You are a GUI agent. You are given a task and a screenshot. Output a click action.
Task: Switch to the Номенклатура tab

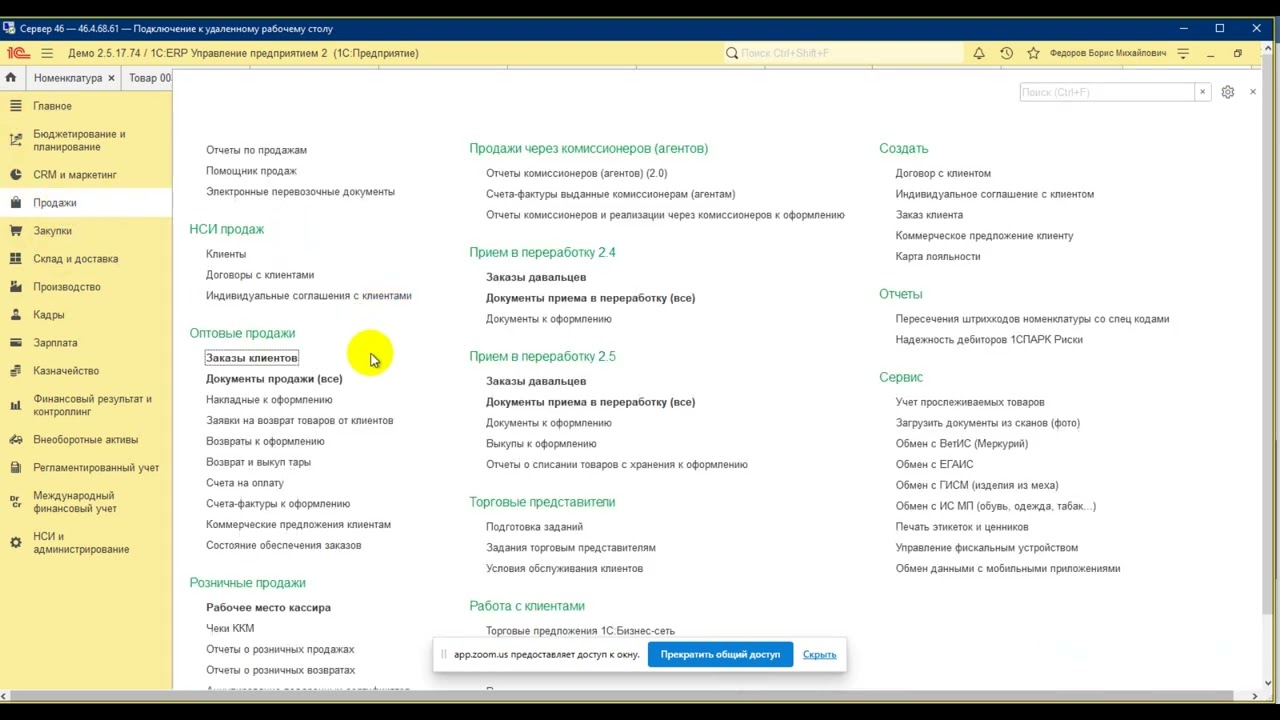pos(68,78)
